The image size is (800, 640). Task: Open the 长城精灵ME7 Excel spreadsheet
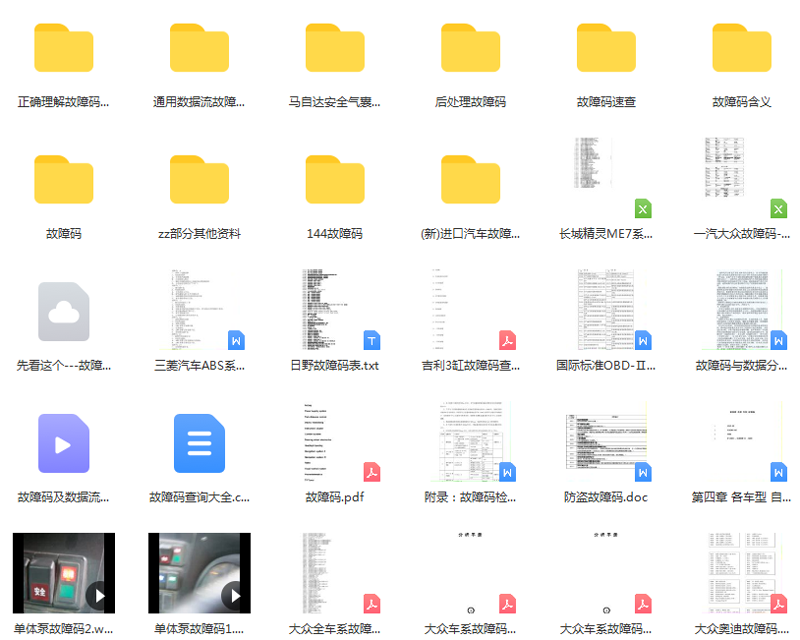[x=606, y=178]
